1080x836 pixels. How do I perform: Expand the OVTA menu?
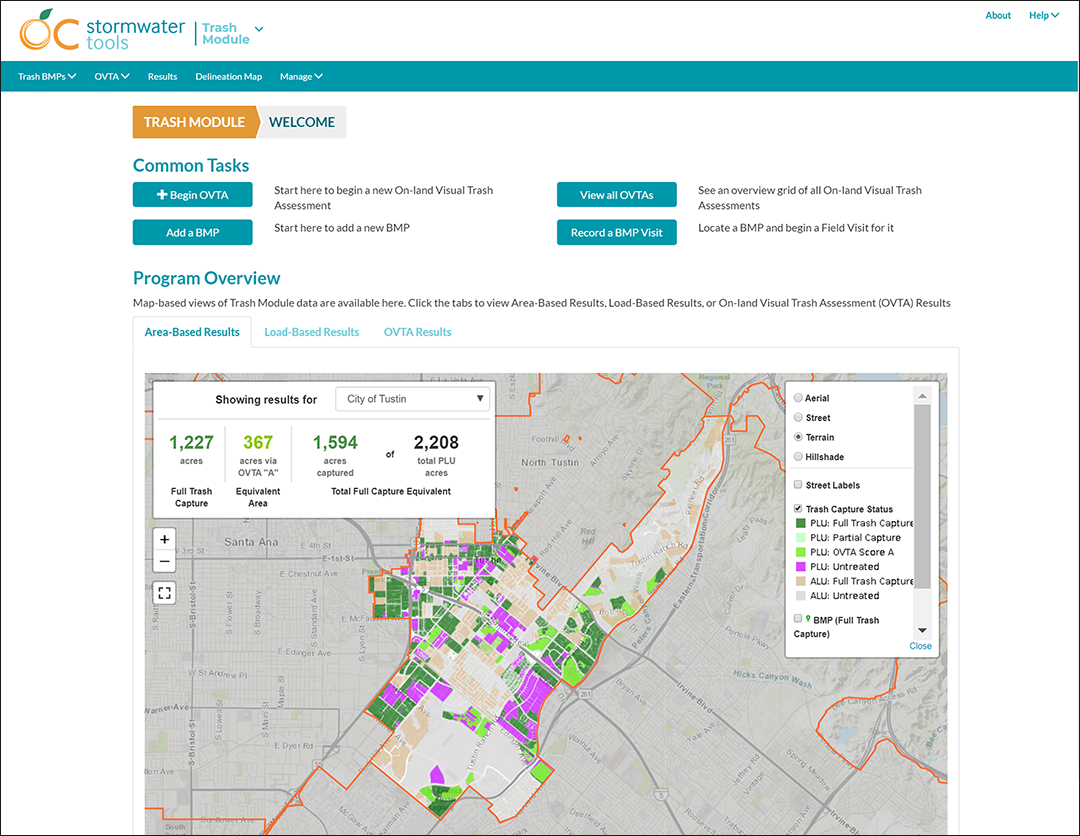[112, 76]
